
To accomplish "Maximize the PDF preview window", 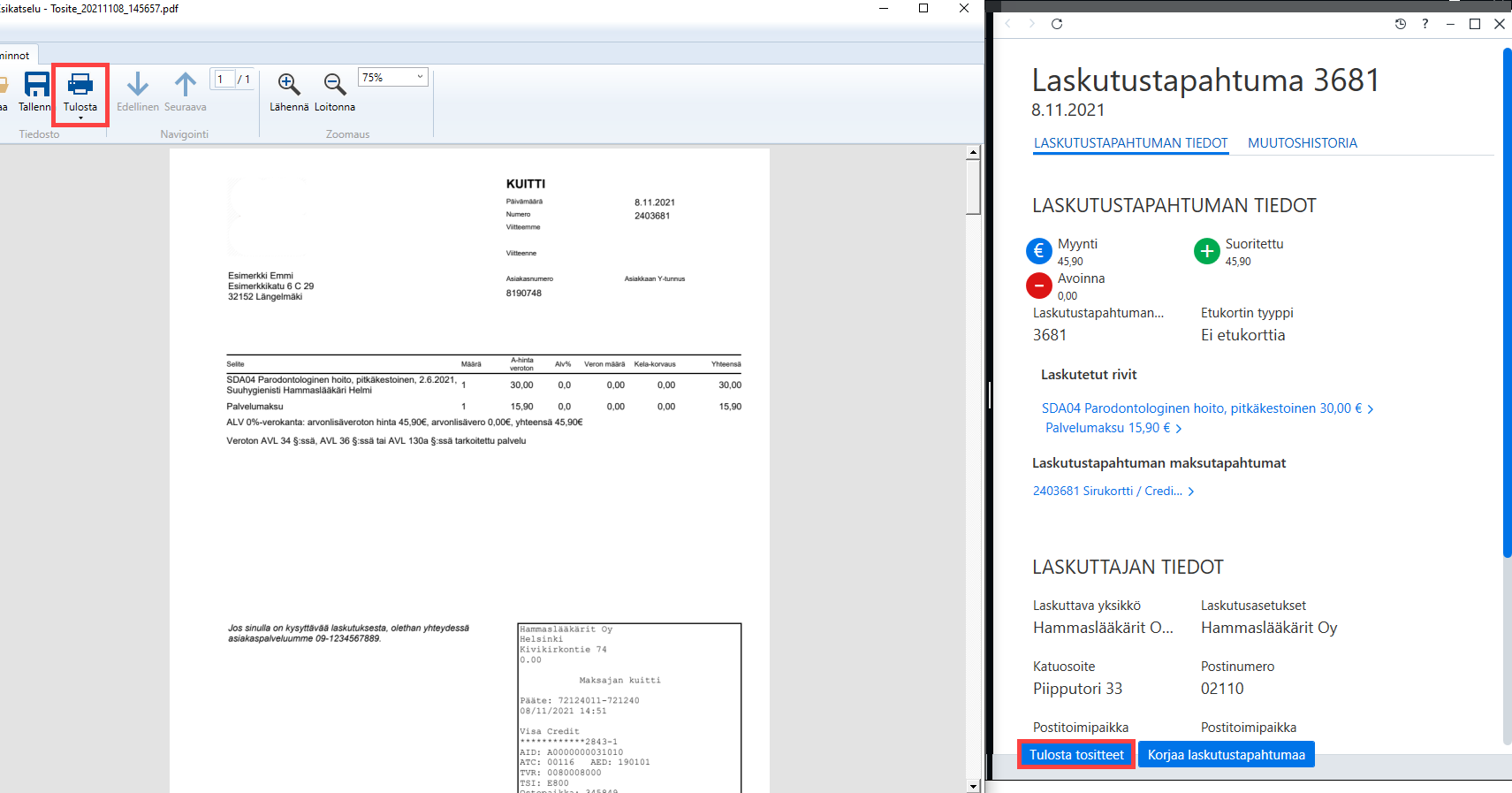I will point(923,8).
